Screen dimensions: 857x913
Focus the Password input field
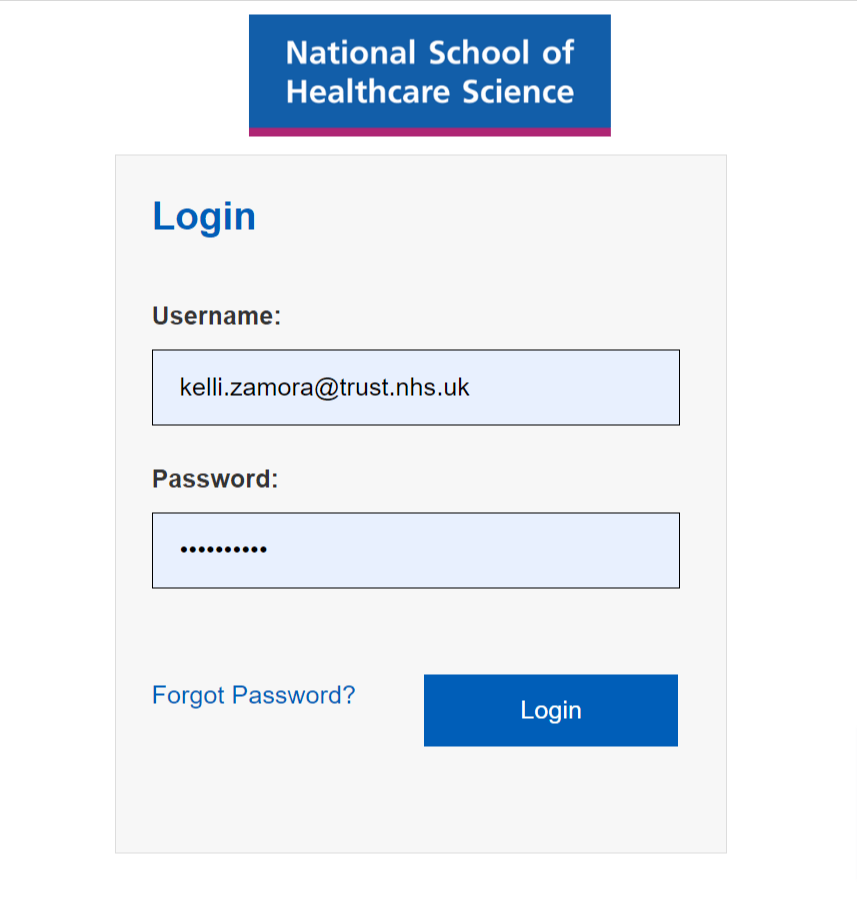click(416, 551)
